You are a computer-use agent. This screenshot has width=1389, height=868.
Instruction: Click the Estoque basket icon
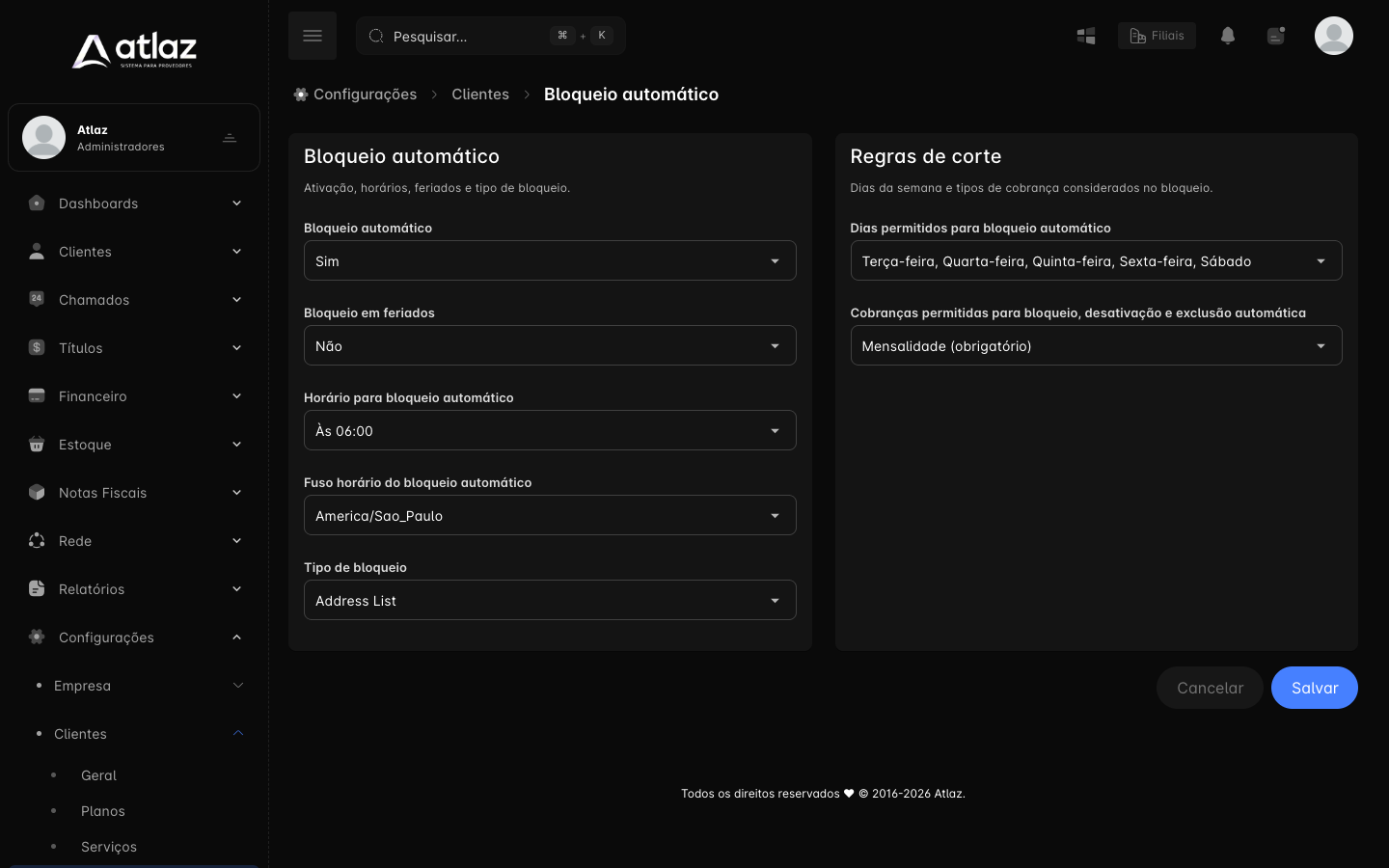tap(37, 444)
